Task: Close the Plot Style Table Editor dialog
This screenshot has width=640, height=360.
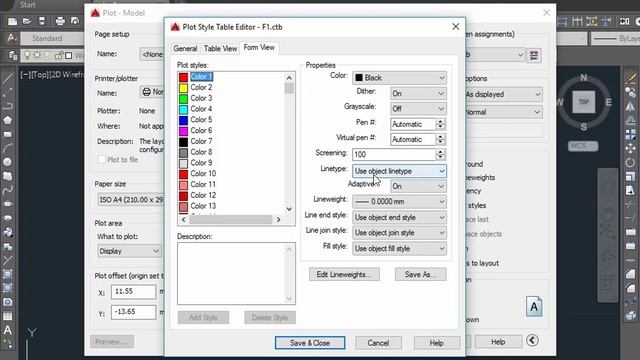Action: coord(456,27)
